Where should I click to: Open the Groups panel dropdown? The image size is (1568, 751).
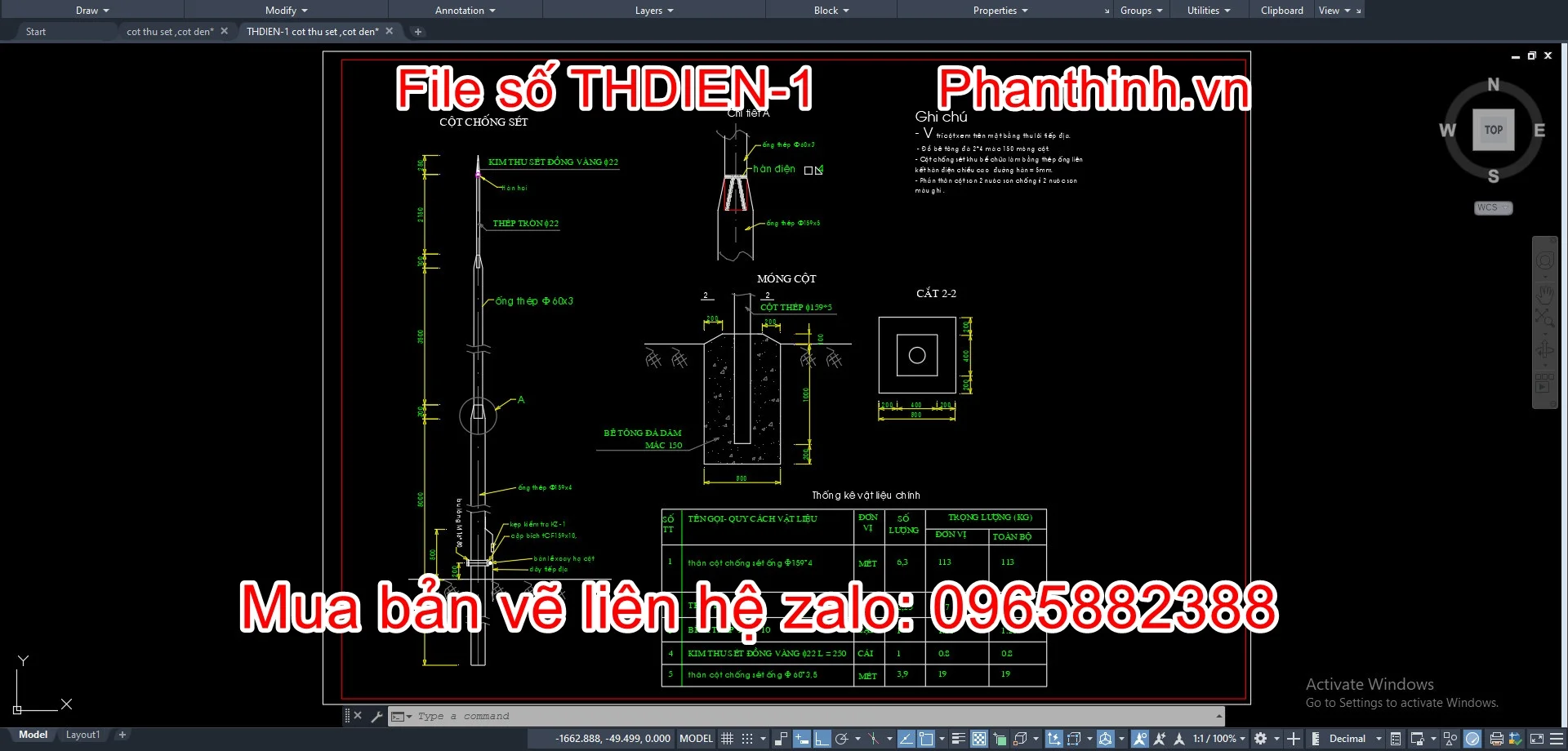click(1141, 11)
